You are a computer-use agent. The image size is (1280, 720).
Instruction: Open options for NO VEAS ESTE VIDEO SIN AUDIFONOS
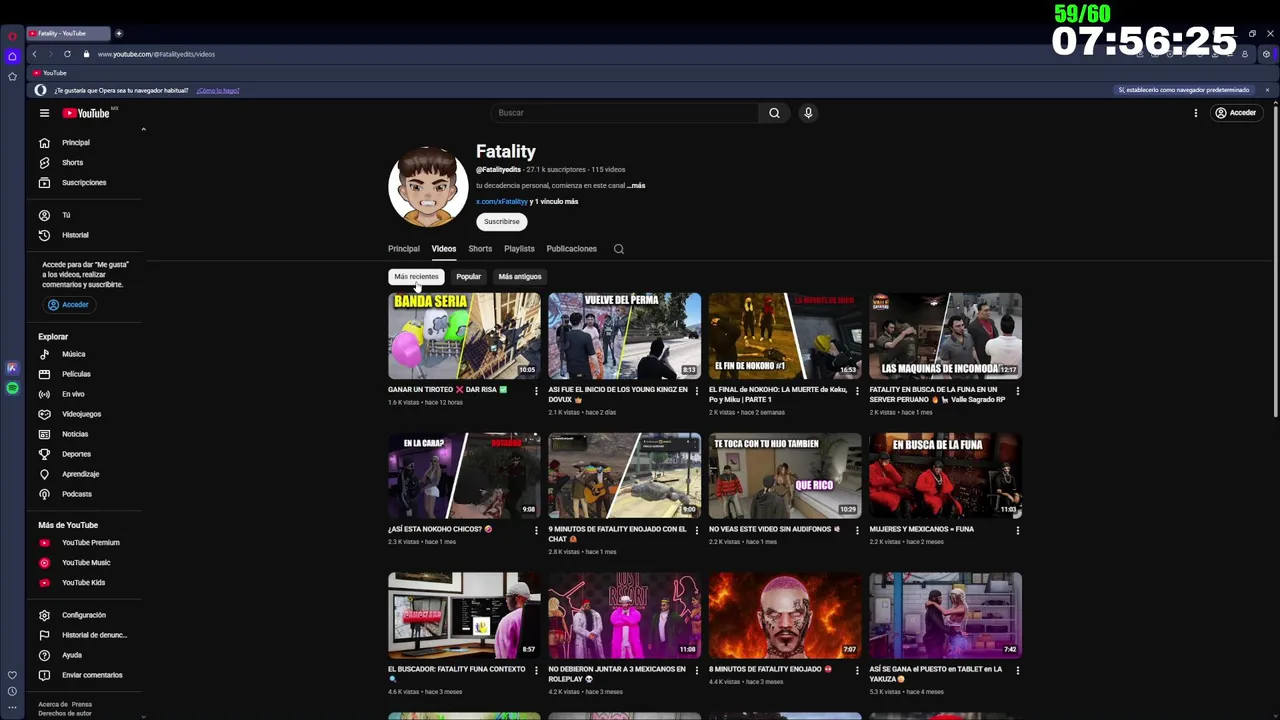pyautogui.click(x=857, y=531)
